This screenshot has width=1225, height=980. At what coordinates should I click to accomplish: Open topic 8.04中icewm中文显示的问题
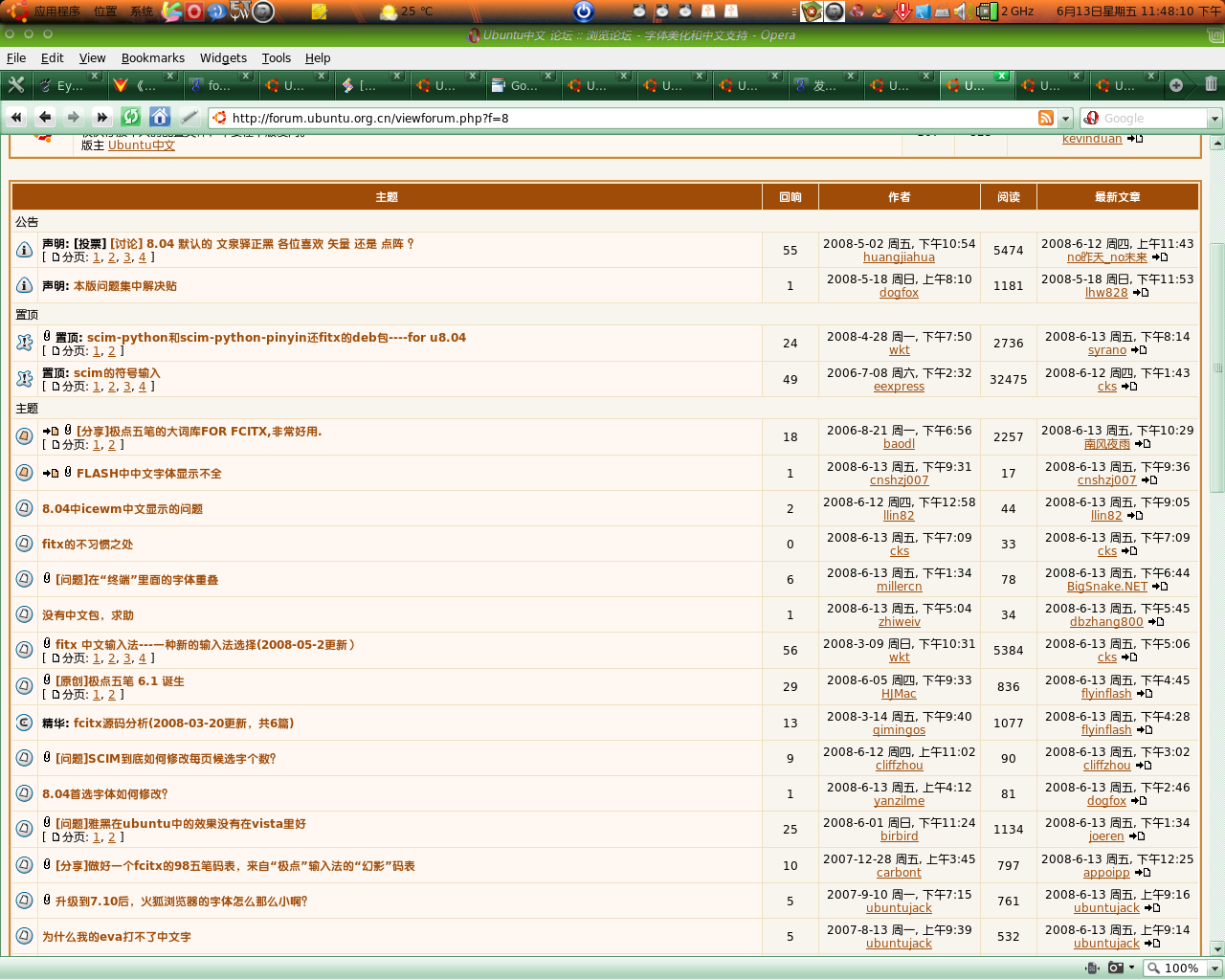click(122, 509)
